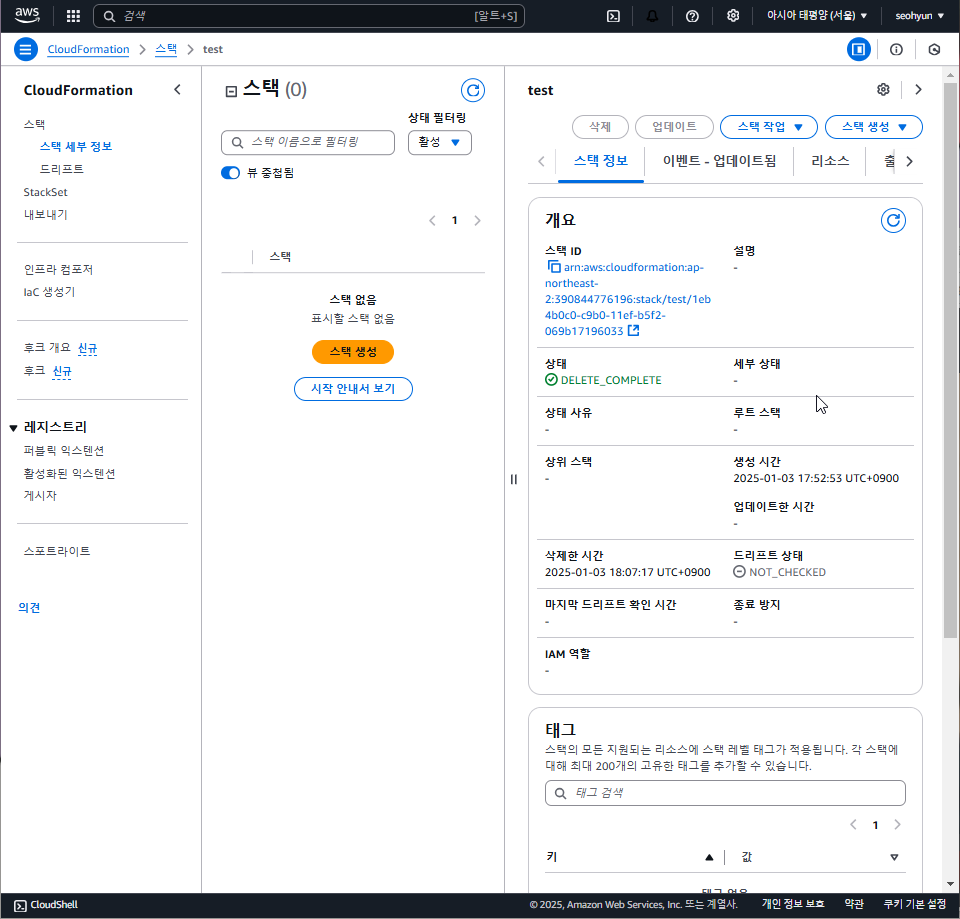This screenshot has width=960, height=919.
Task: Open the 의견 feedback link
Action: pos(29,607)
